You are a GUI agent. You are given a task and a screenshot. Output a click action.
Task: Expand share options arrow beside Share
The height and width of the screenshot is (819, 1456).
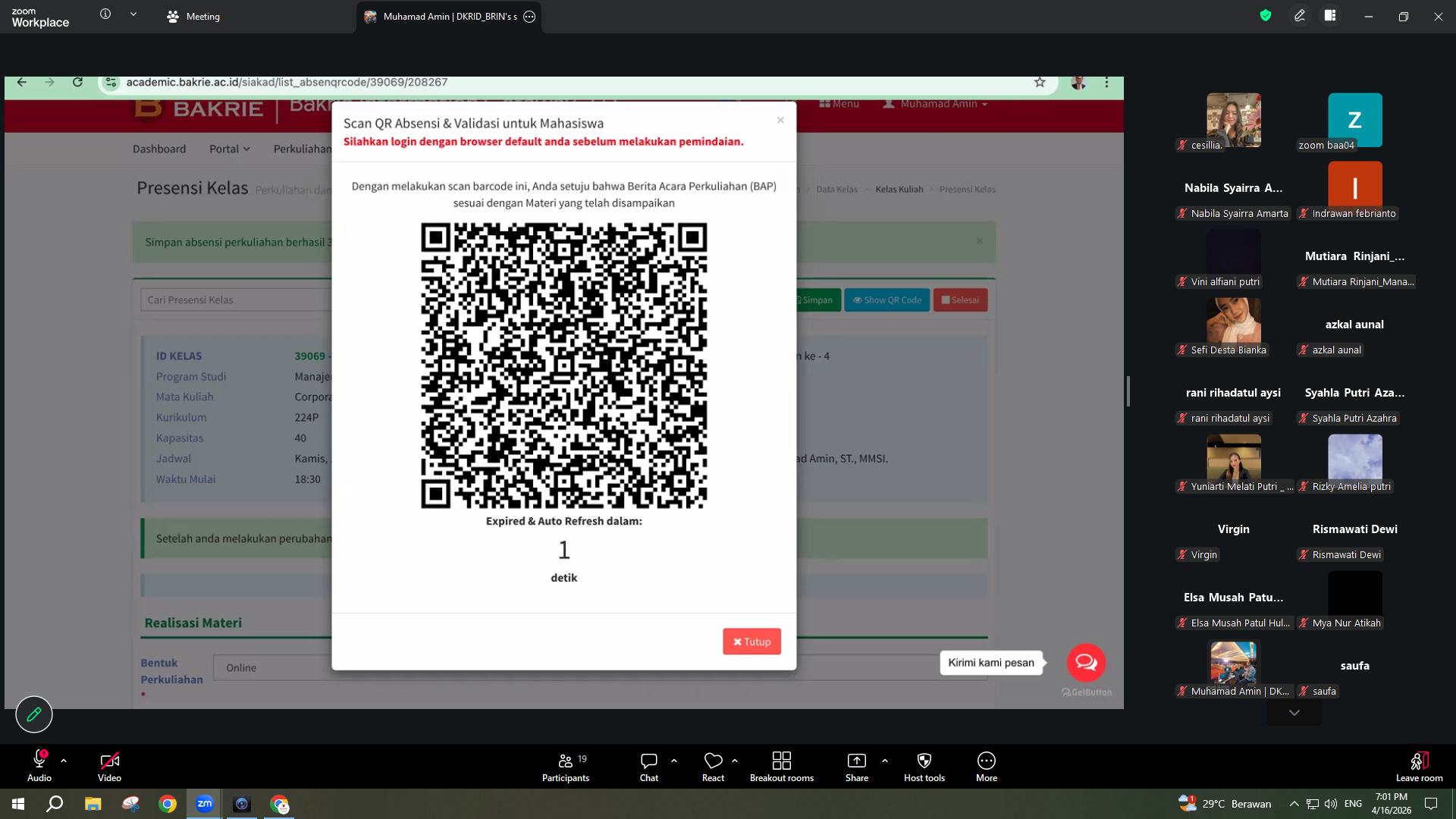pos(885,760)
